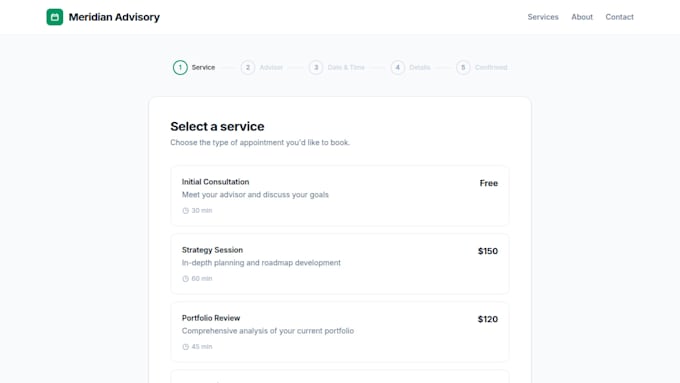Open the Contact nav link
The image size is (680, 383).
click(619, 17)
